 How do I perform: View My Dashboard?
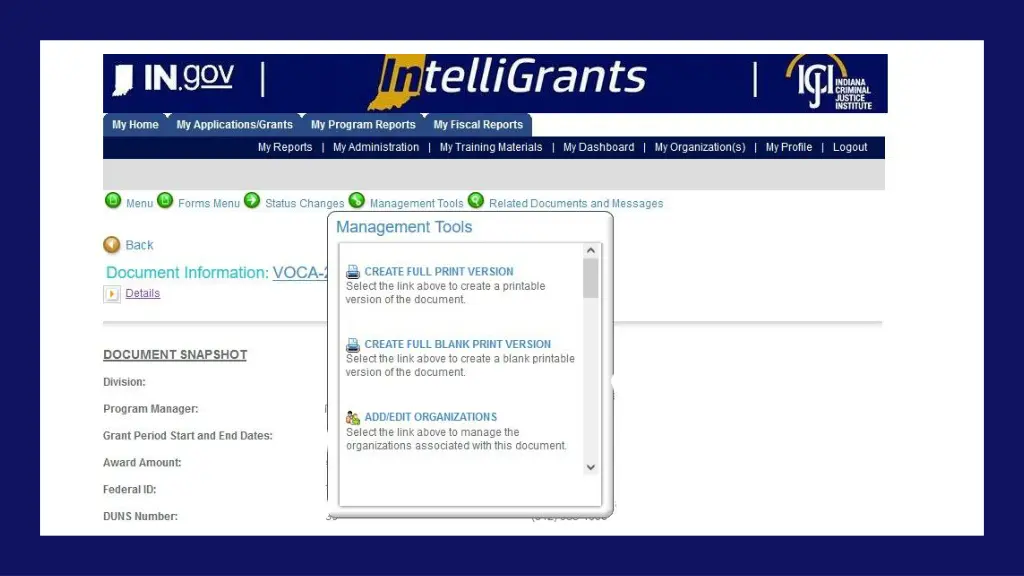tap(599, 148)
